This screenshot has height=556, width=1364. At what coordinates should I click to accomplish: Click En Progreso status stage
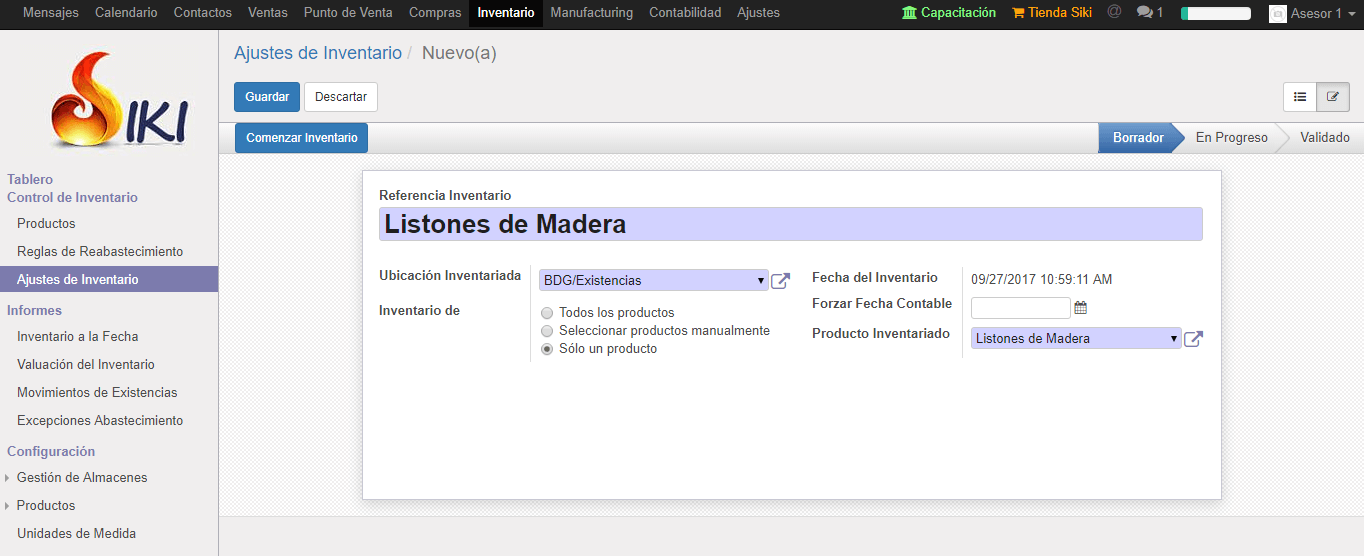(x=1231, y=138)
